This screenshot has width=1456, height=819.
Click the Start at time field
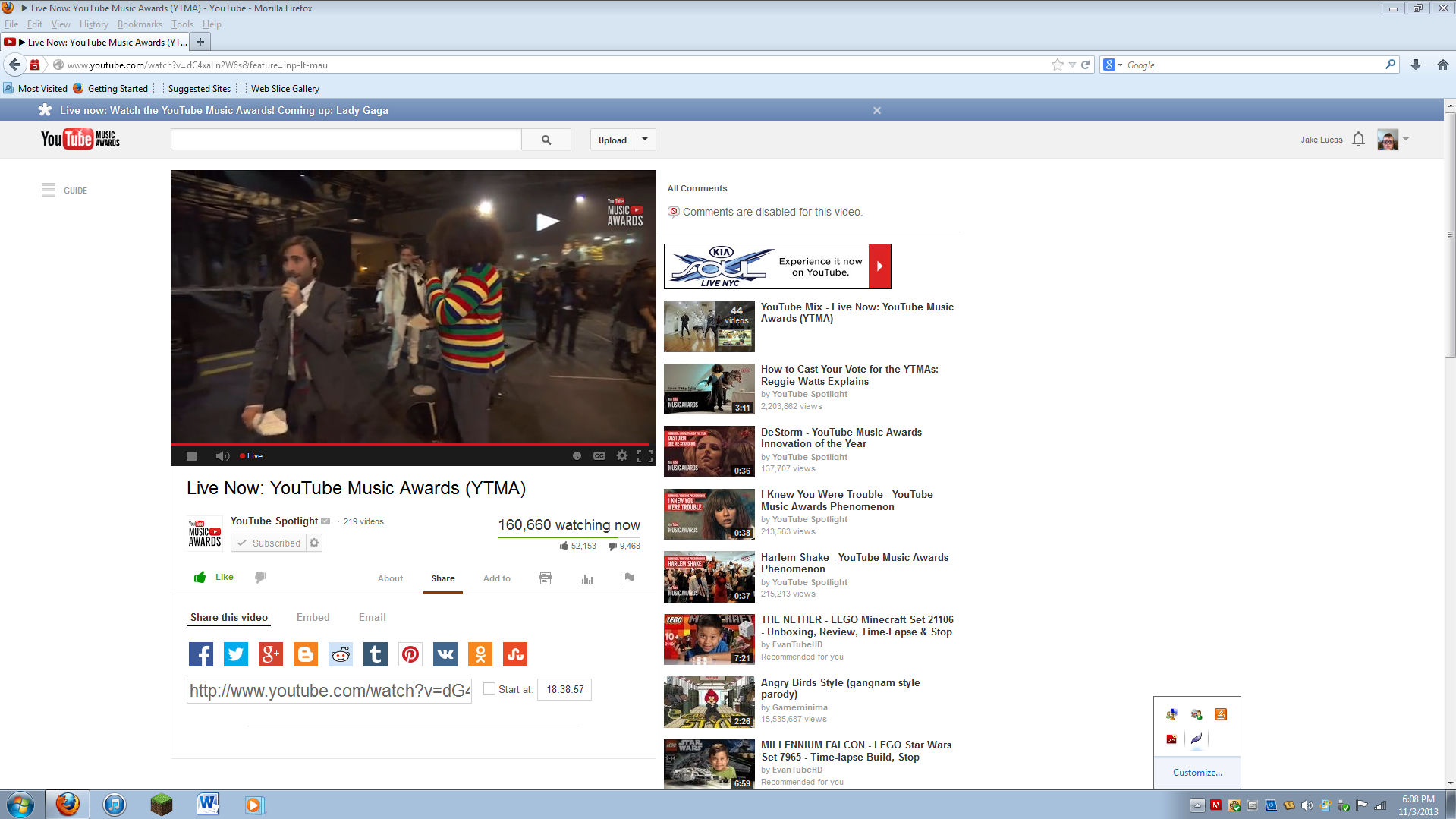[x=564, y=690]
